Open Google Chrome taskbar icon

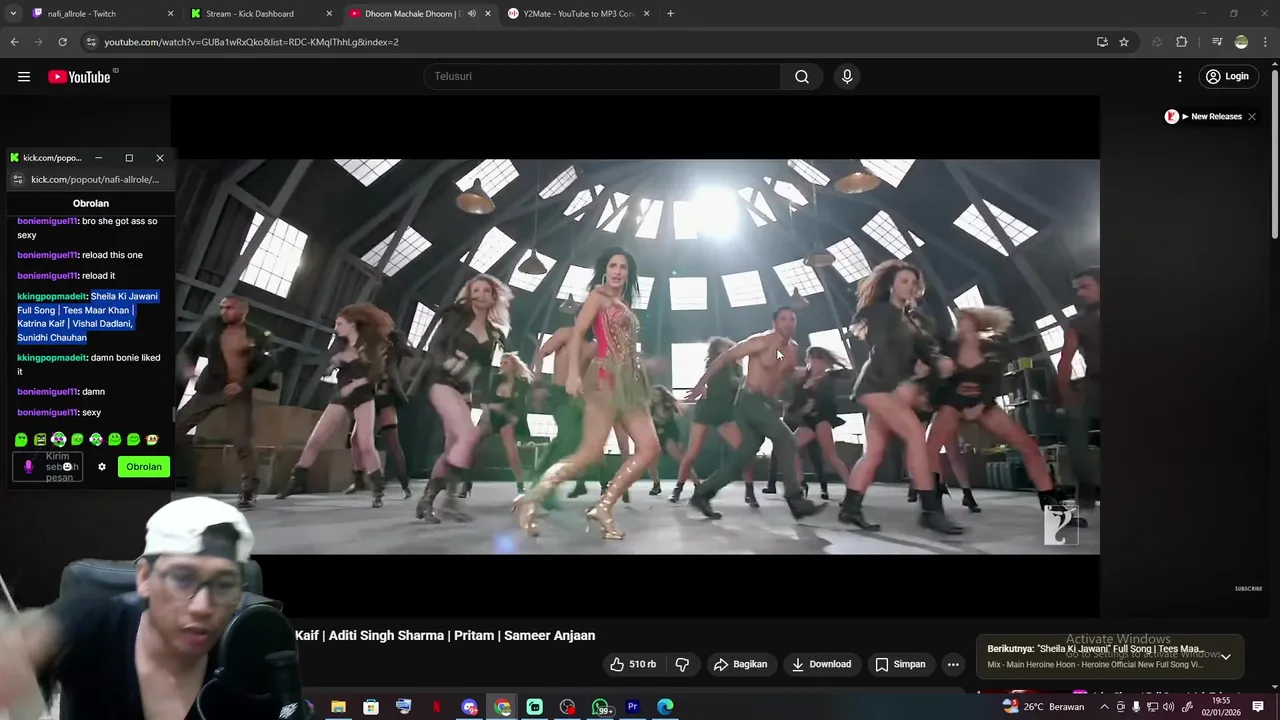(502, 707)
